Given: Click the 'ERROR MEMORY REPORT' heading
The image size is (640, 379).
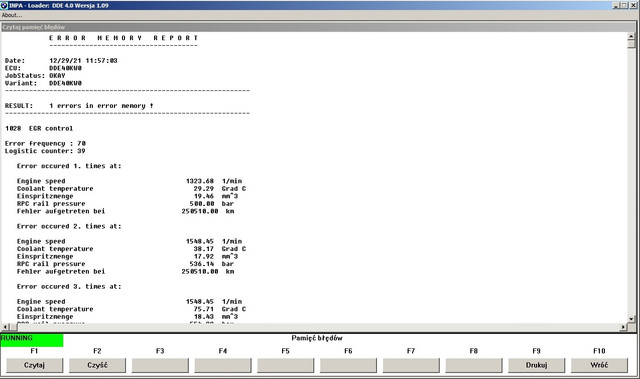Looking at the screenshot, I should click(x=123, y=38).
